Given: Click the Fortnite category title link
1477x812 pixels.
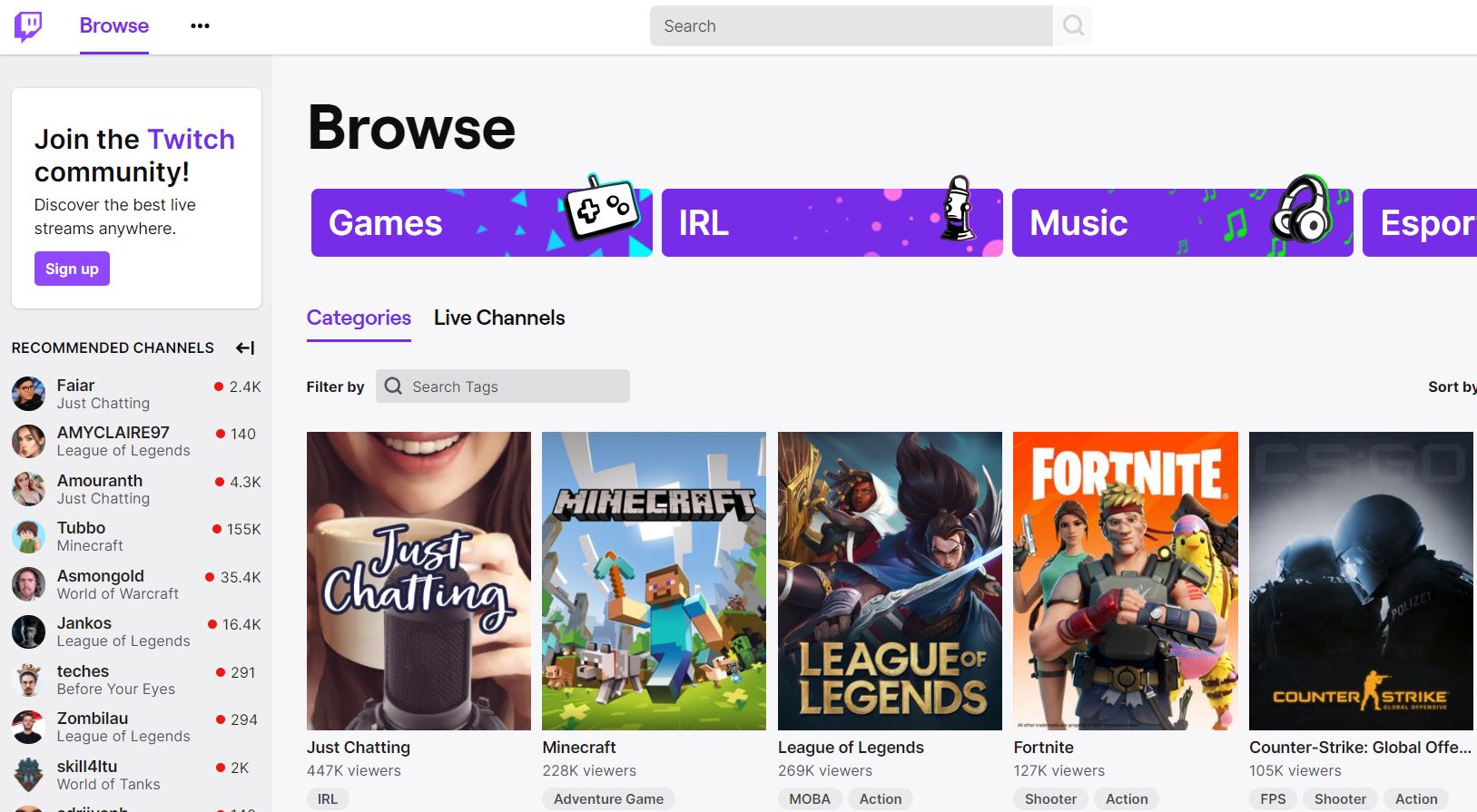Looking at the screenshot, I should 1043,748.
